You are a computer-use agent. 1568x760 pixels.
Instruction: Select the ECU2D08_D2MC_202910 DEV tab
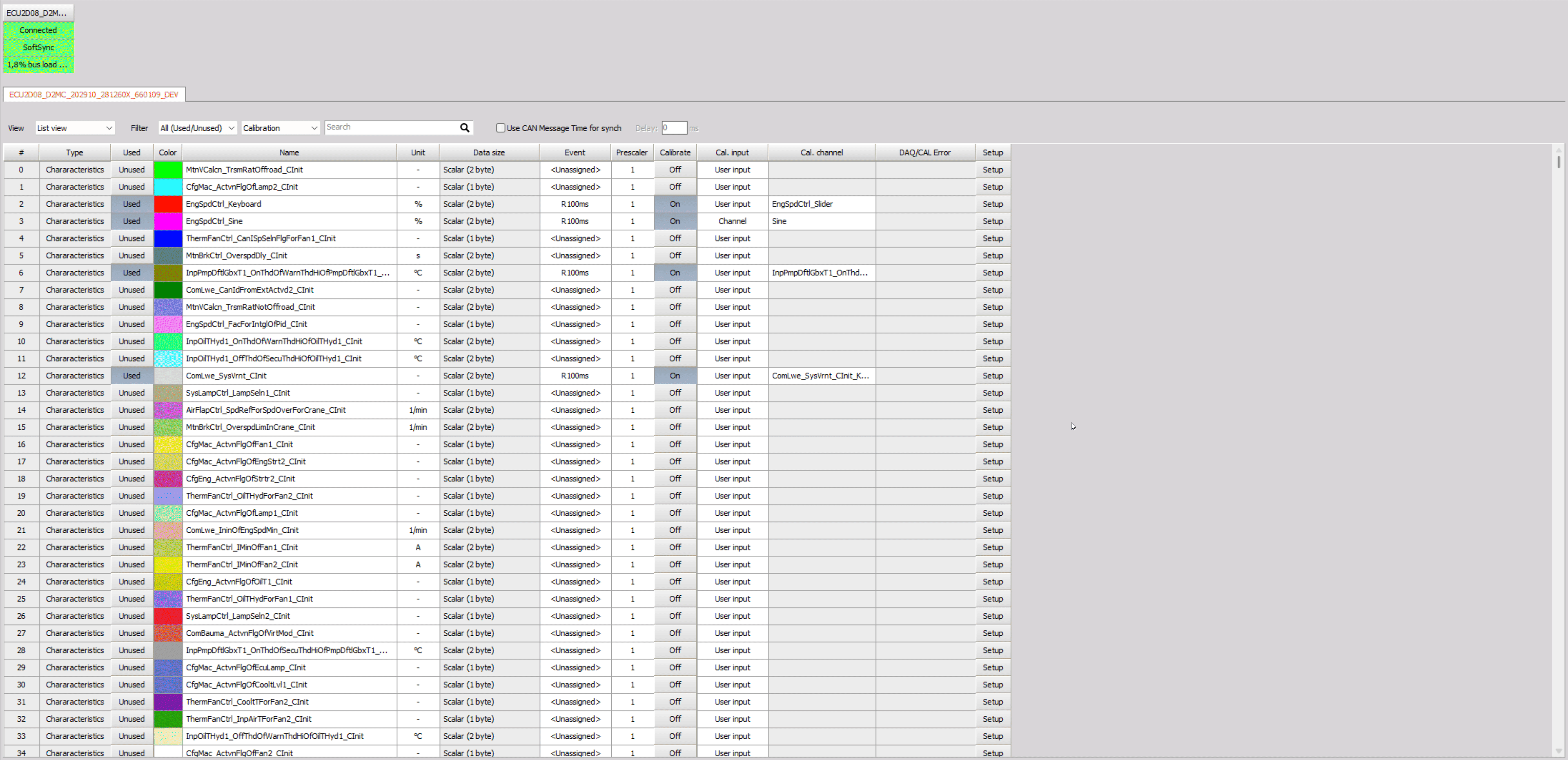tap(94, 94)
